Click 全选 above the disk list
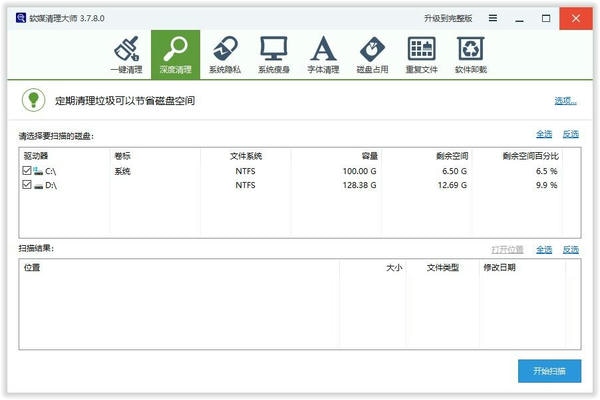The height and width of the screenshot is (400, 600). coord(544,134)
